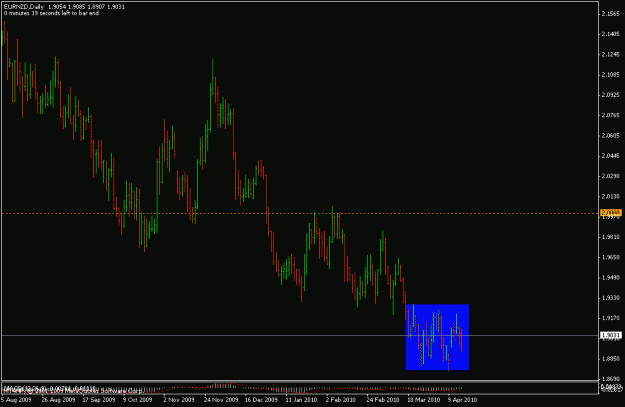Click the 26 Aug 2009 date label

coord(58,399)
